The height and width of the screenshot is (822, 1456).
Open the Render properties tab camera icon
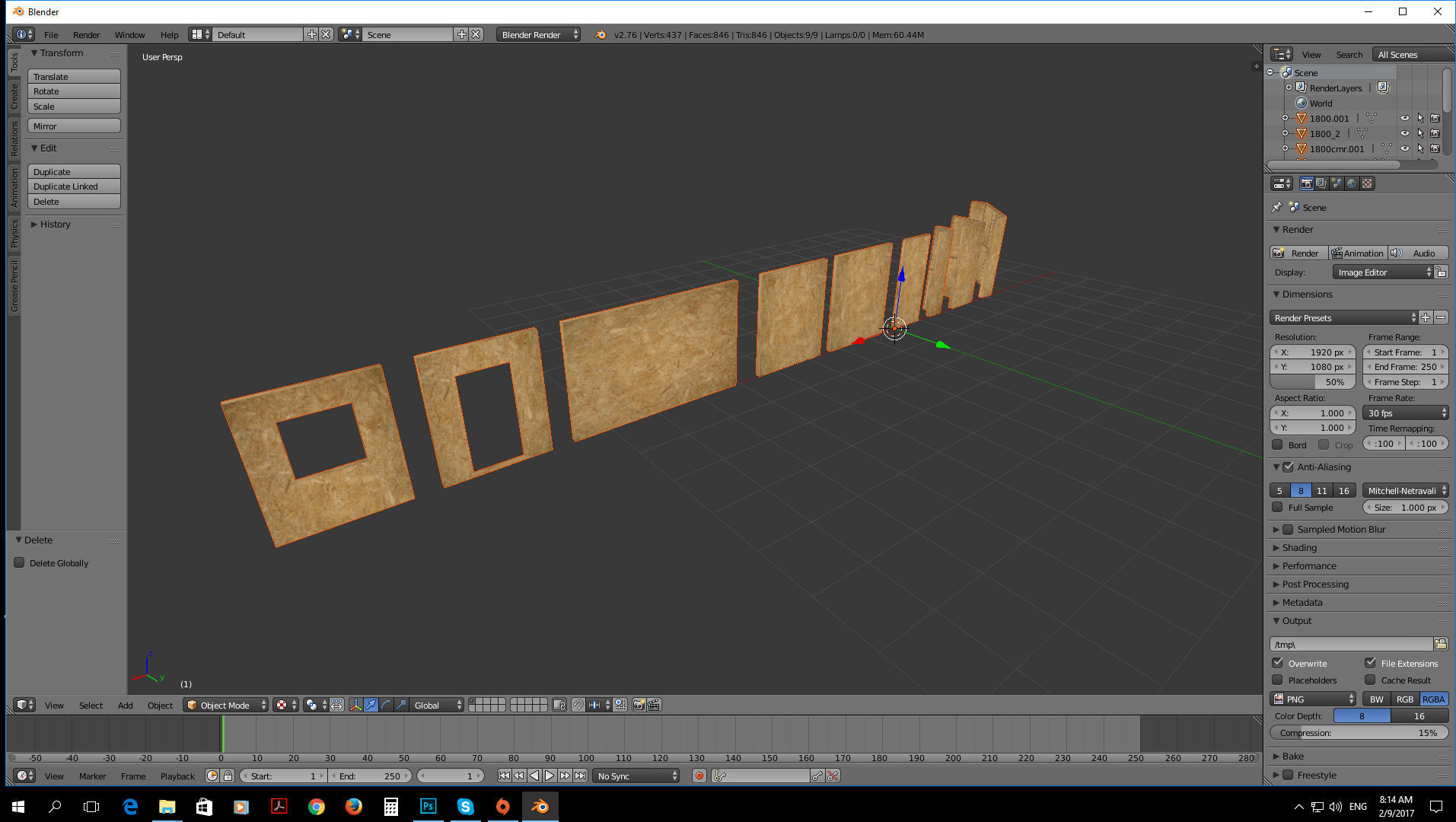click(x=1306, y=183)
